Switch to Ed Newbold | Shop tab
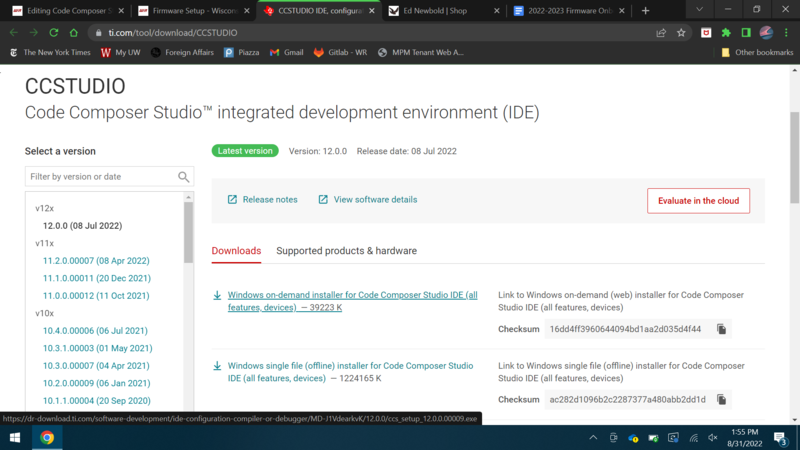This screenshot has width=800, height=450. pyautogui.click(x=441, y=11)
